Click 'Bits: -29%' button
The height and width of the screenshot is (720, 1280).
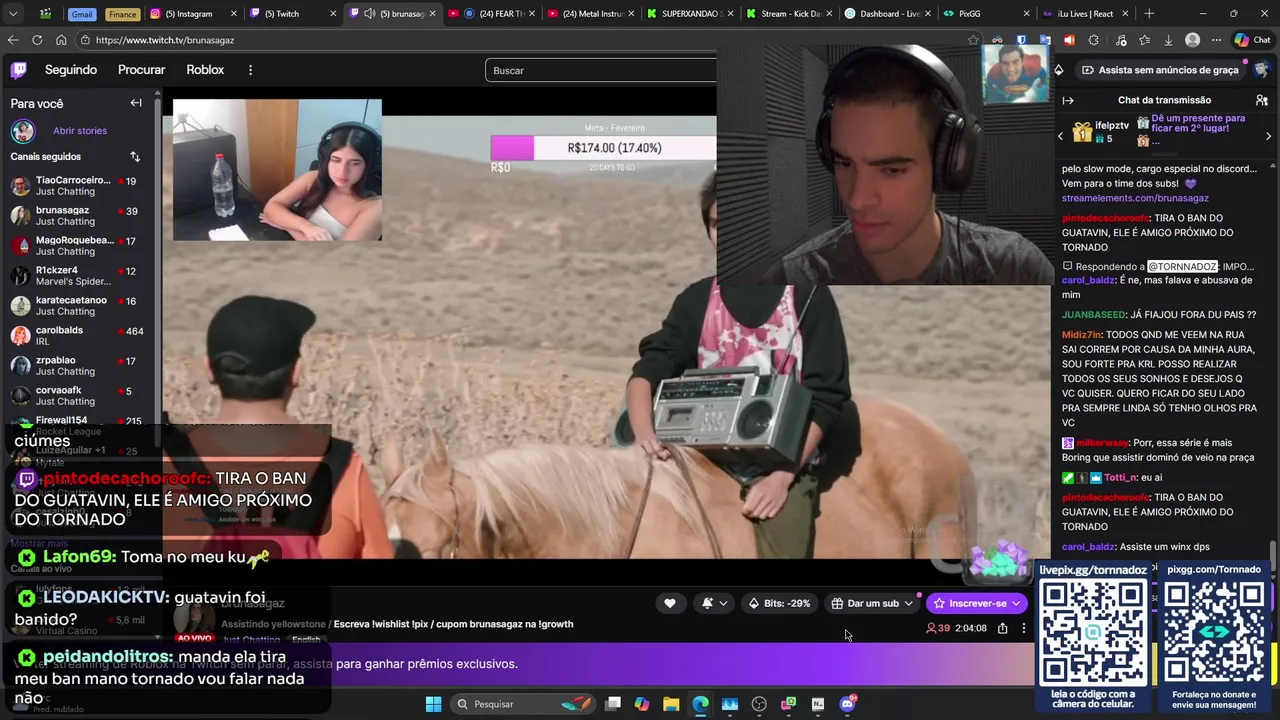point(778,603)
